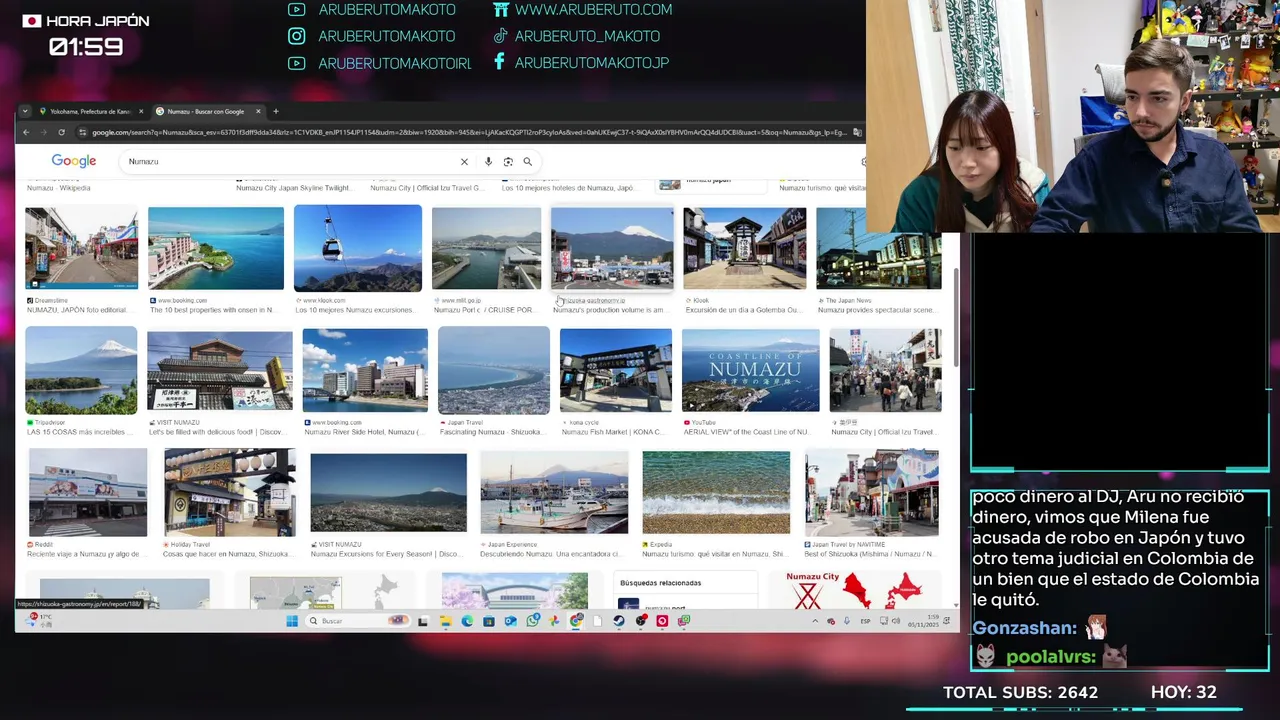1280x720 pixels.
Task: Go forward in Chrome browser
Action: point(43,132)
